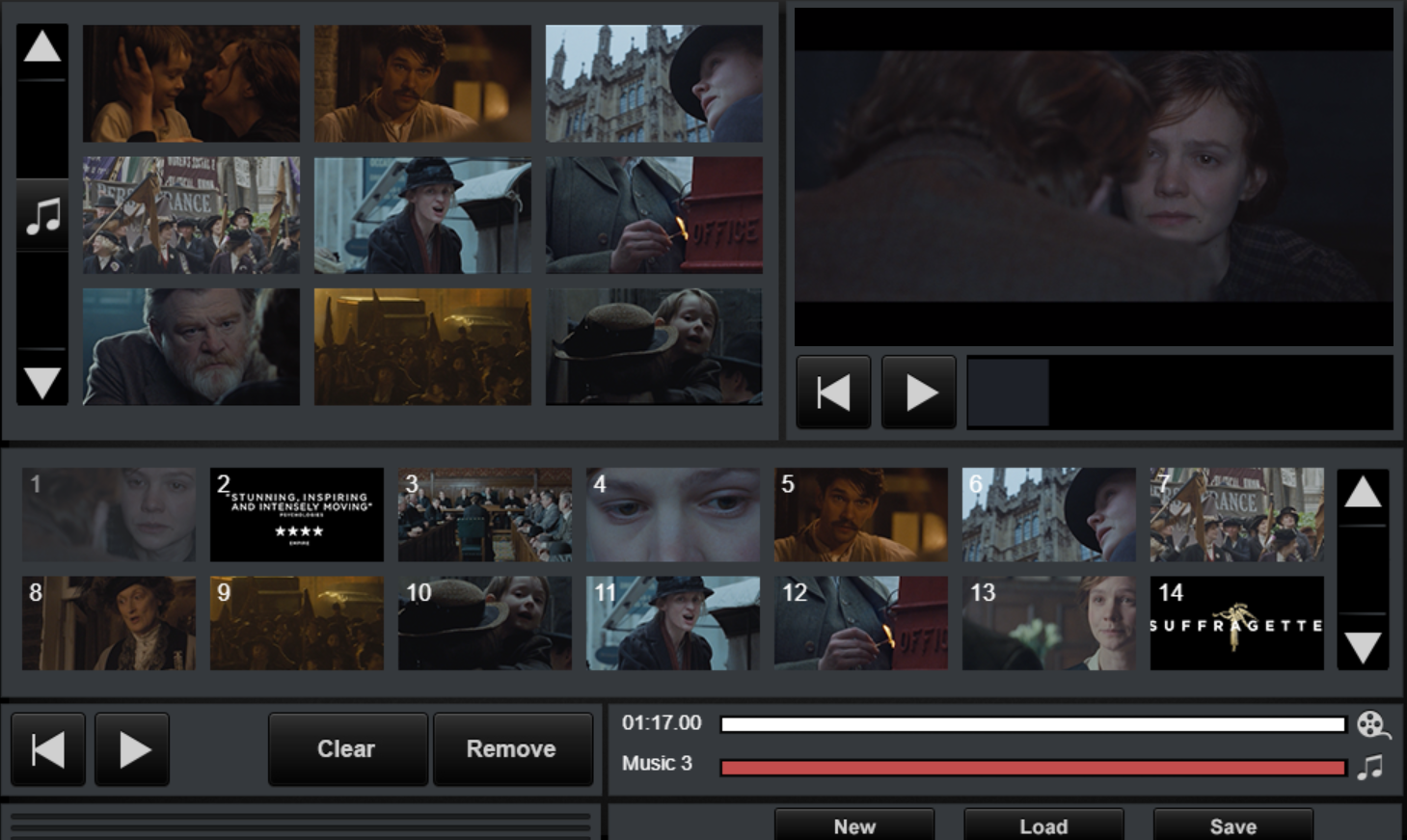Select storyboard slot 3 courtroom scene
This screenshot has width=1407, height=840.
(485, 515)
